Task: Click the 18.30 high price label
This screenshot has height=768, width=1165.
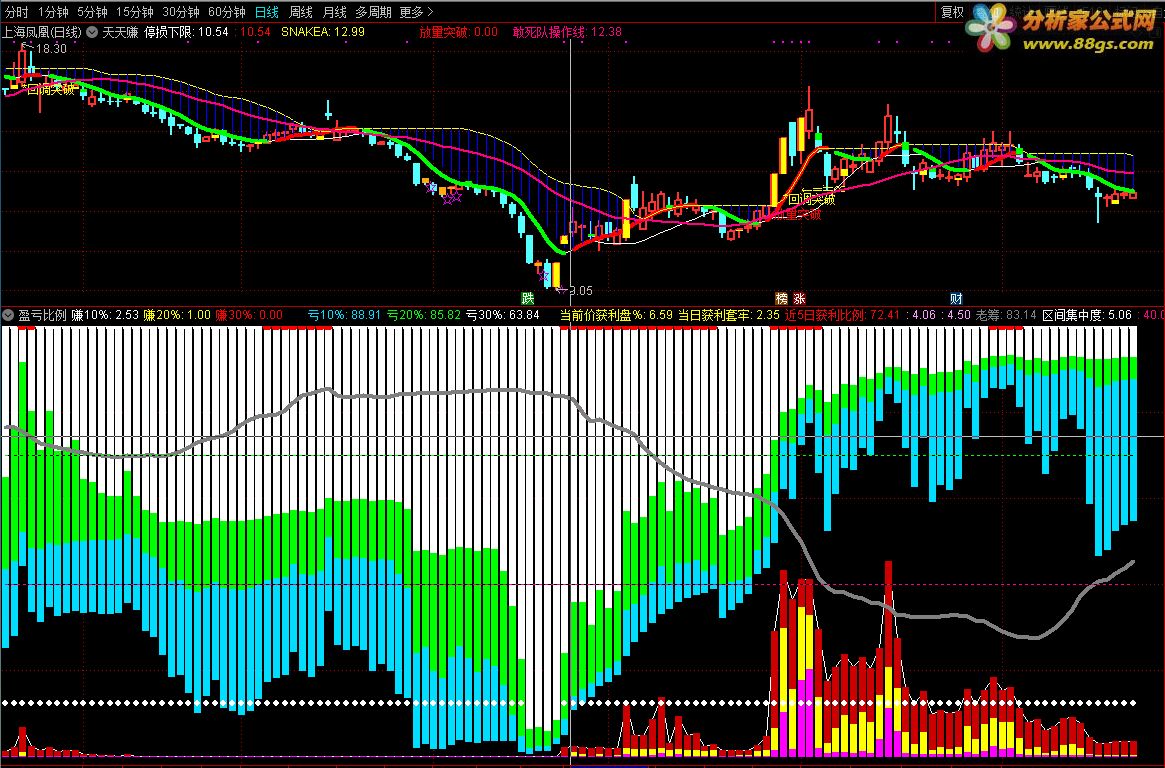Action: point(51,49)
